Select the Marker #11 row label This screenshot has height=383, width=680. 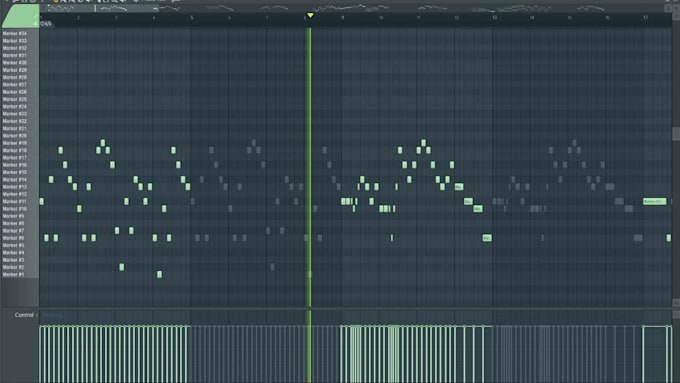pos(15,201)
